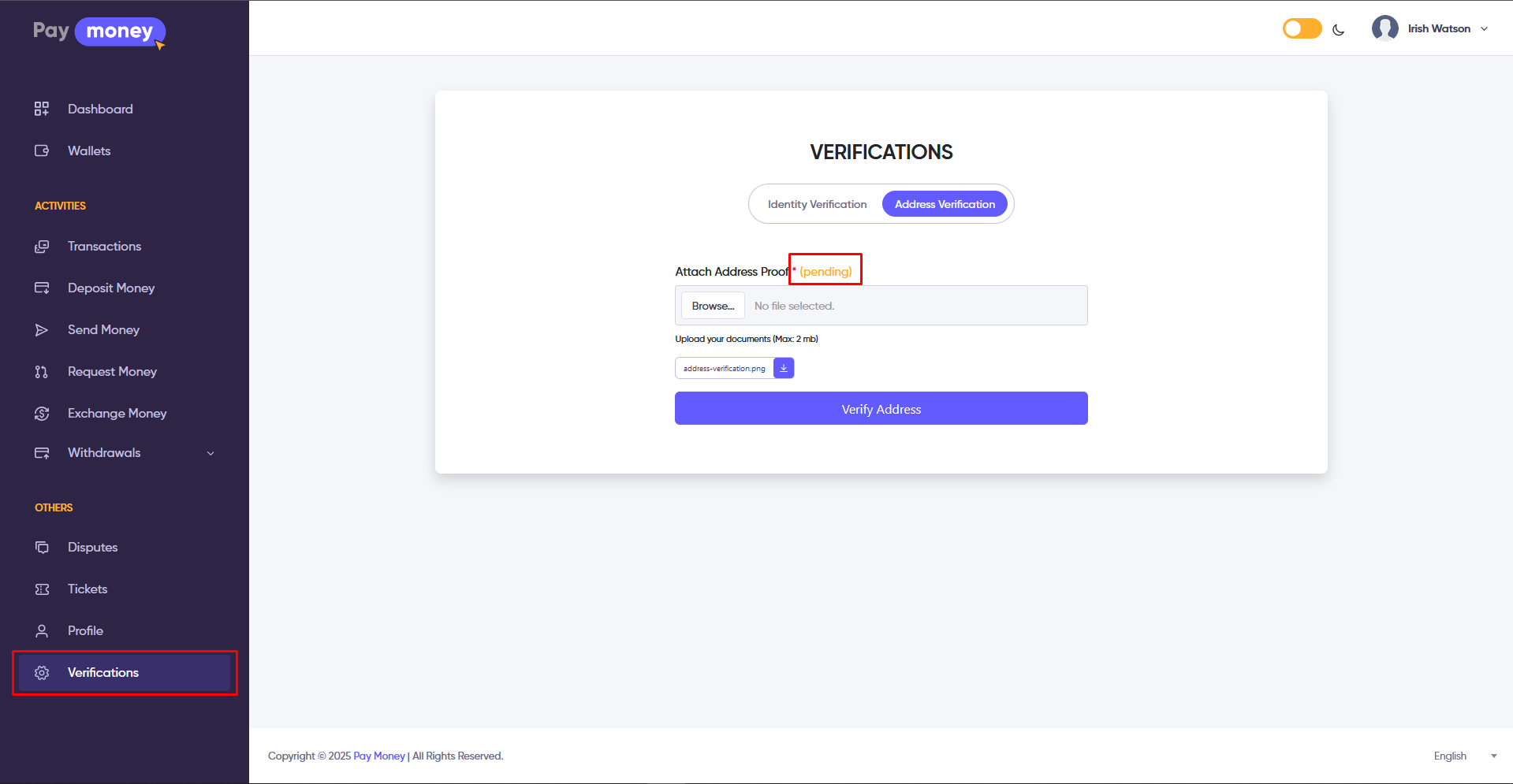1513x784 pixels.
Task: Click the Dashboard grid icon
Action: tap(42, 109)
